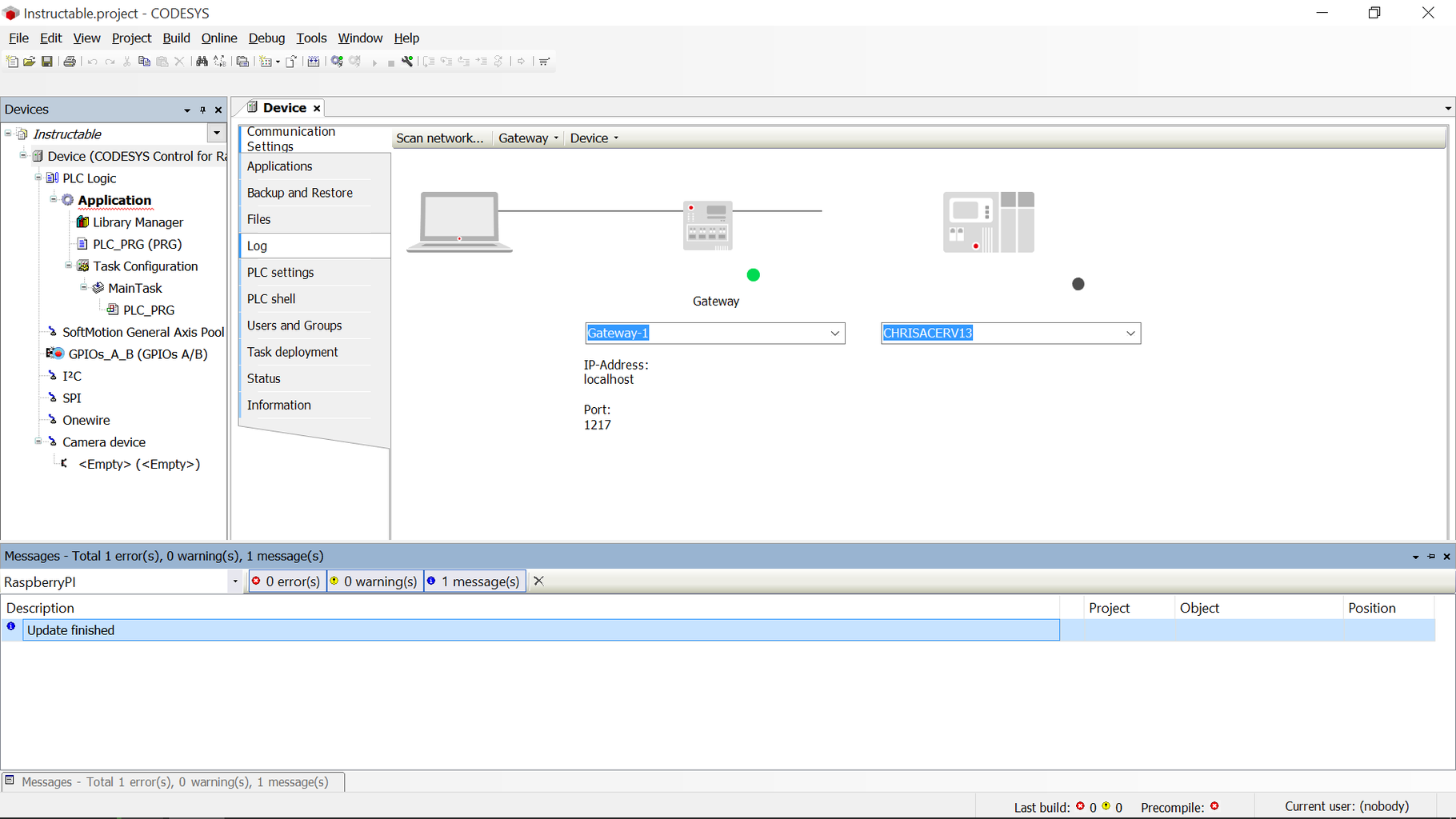This screenshot has height=819, width=1456.
Task: Toggle the 0 error(s) message filter
Action: coord(286,581)
